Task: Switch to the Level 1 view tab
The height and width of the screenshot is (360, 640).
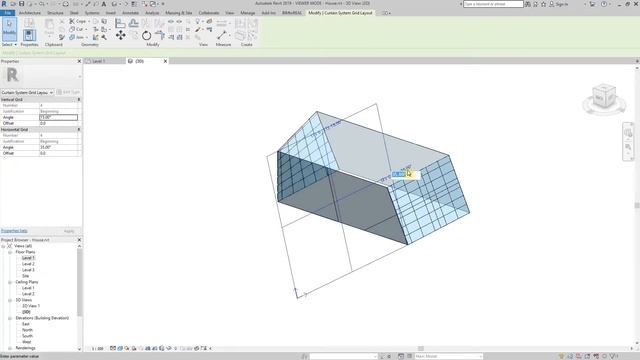Action: (98, 61)
